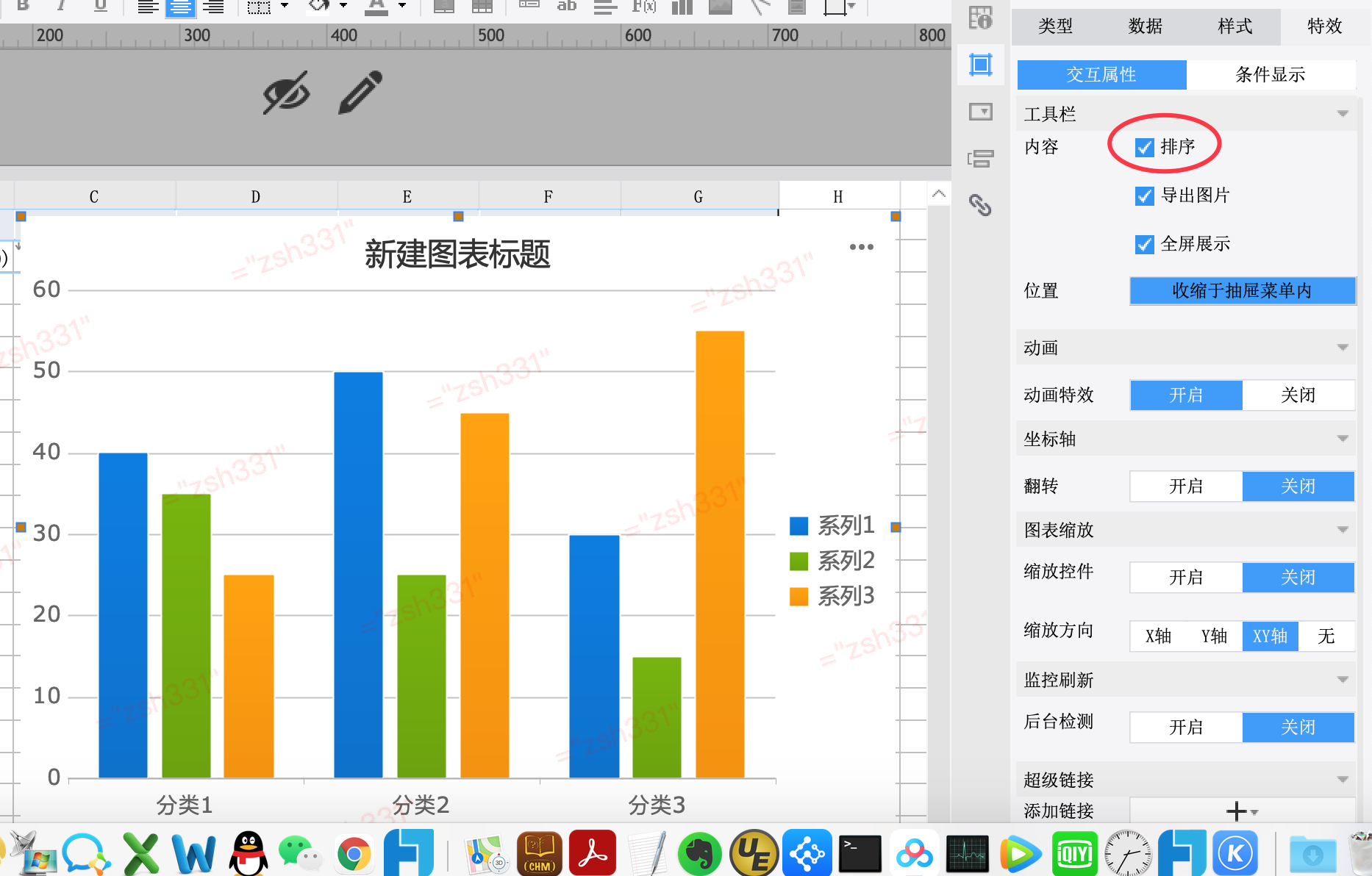
Task: Turn 后台检测 on with 开启
Action: click(x=1186, y=728)
